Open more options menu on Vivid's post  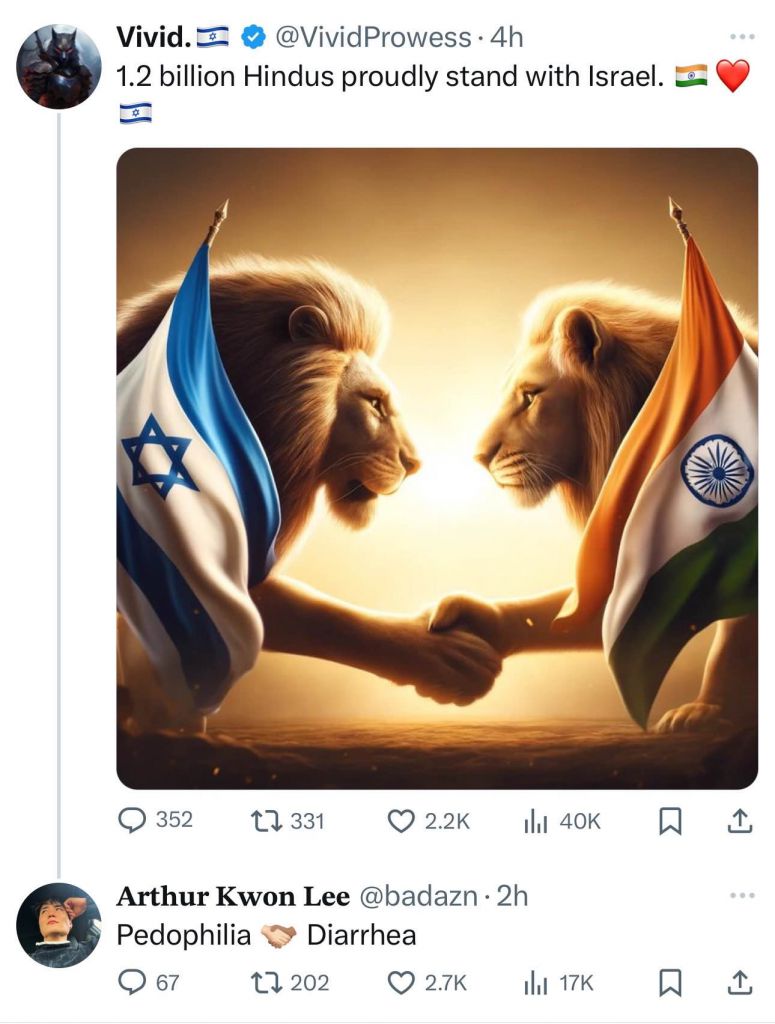[x=741, y=37]
